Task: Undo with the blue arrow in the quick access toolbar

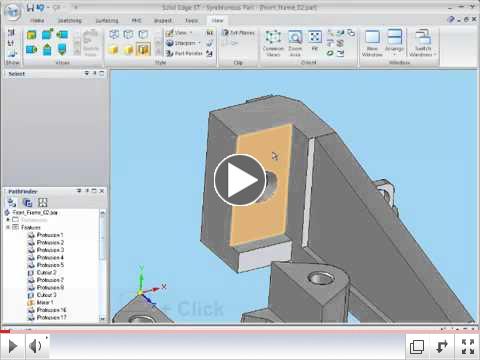Action: [41, 7]
